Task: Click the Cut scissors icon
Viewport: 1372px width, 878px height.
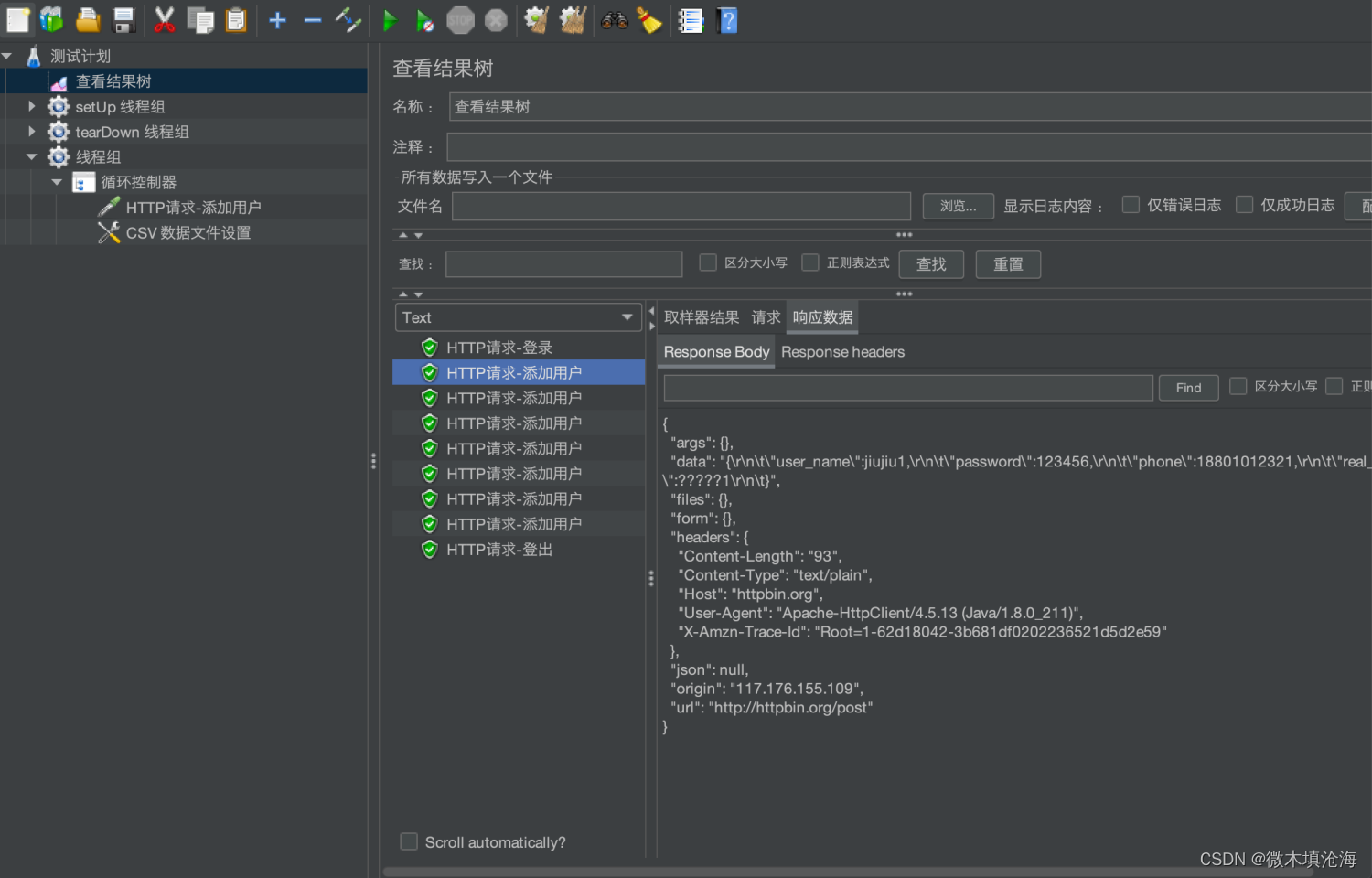Action: point(165,20)
